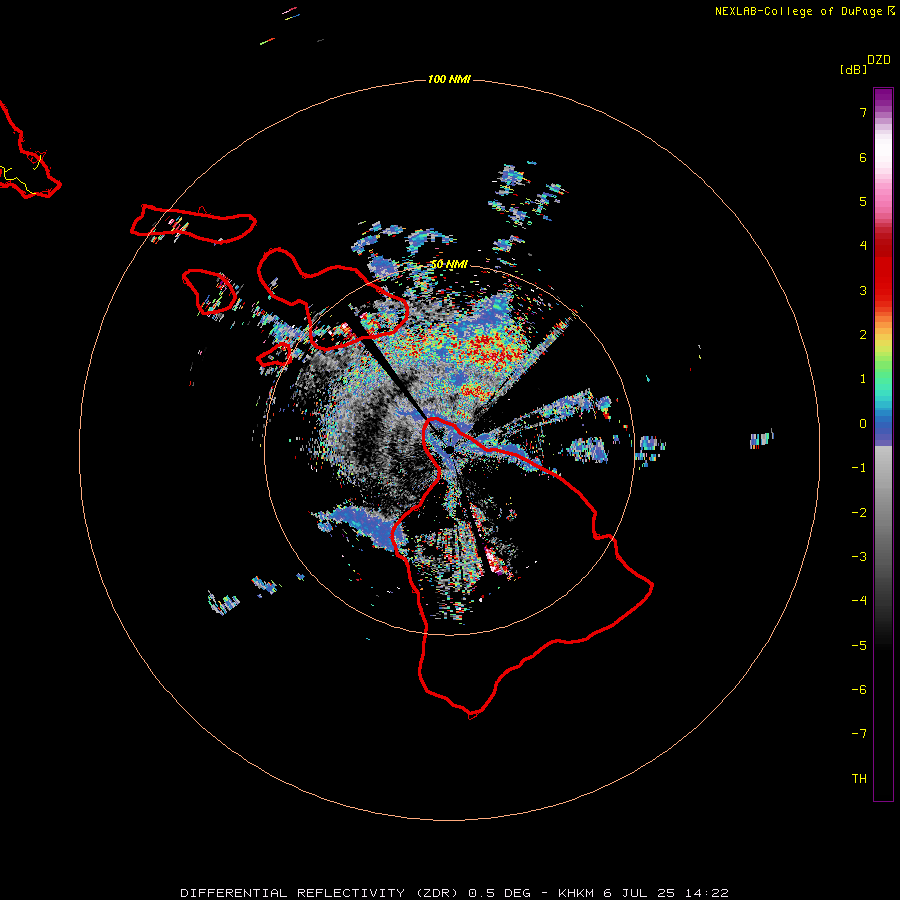
Task: Click the 6 value on color scale
Action: click(863, 157)
